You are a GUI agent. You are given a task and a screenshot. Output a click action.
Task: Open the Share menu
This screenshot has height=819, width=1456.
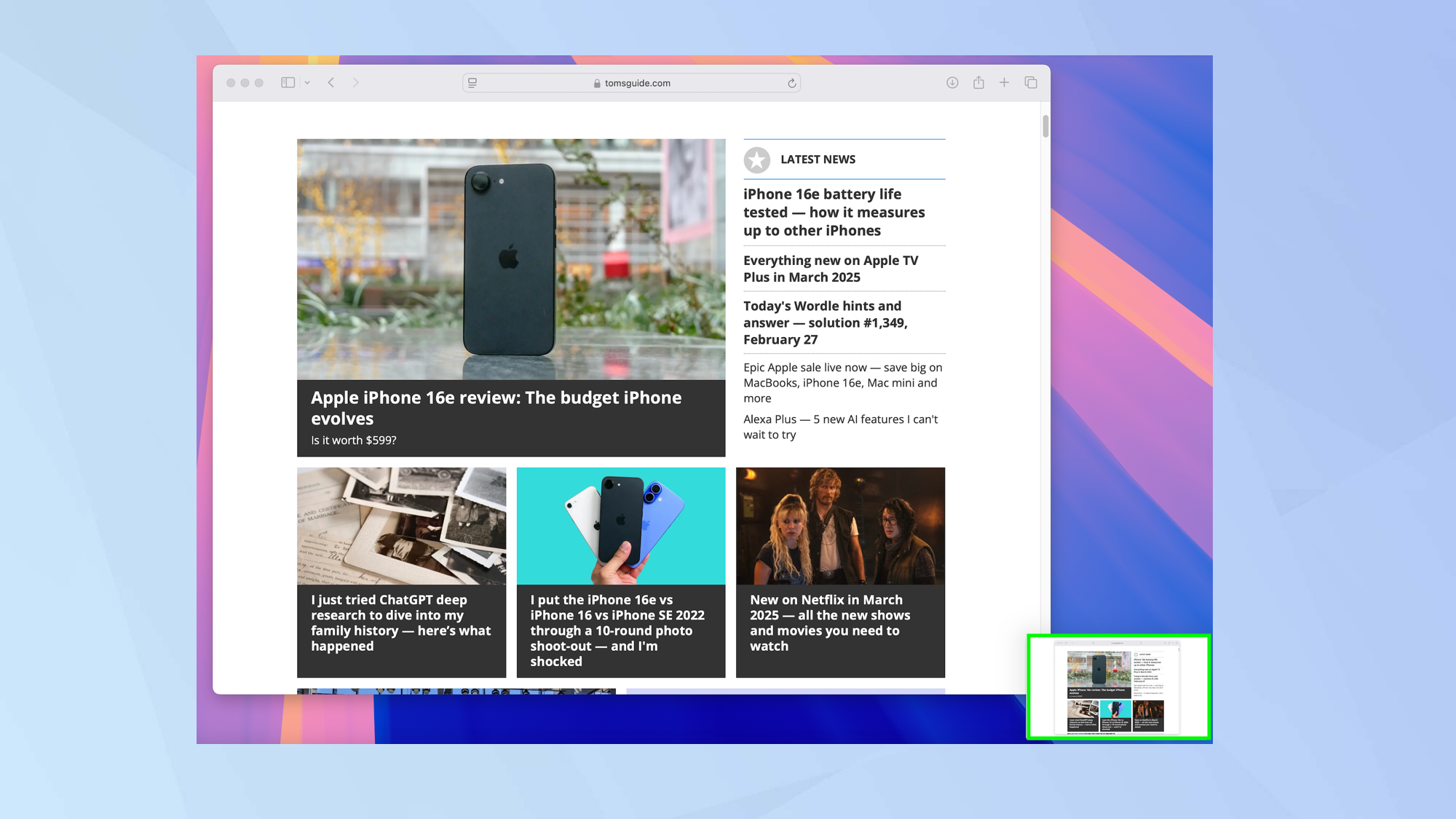[978, 82]
